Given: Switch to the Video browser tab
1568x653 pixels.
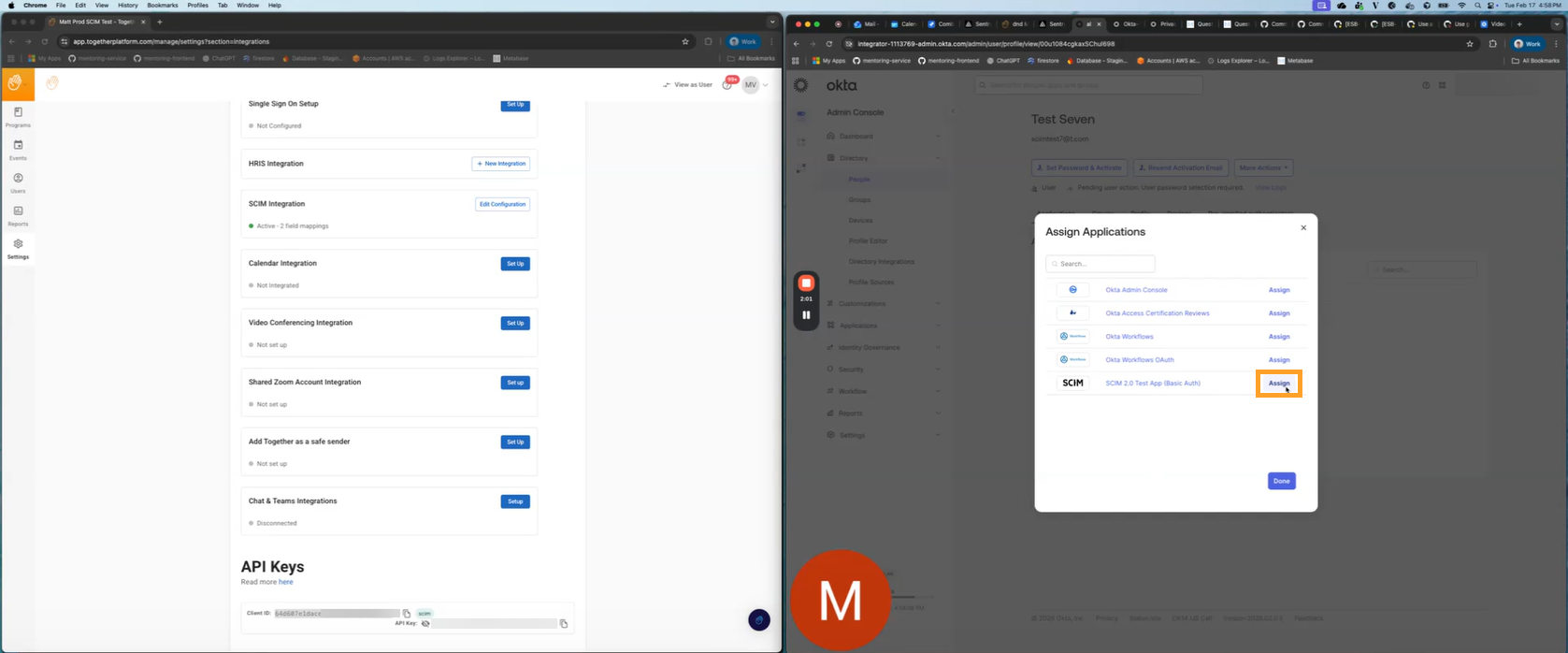Looking at the screenshot, I should [1492, 24].
